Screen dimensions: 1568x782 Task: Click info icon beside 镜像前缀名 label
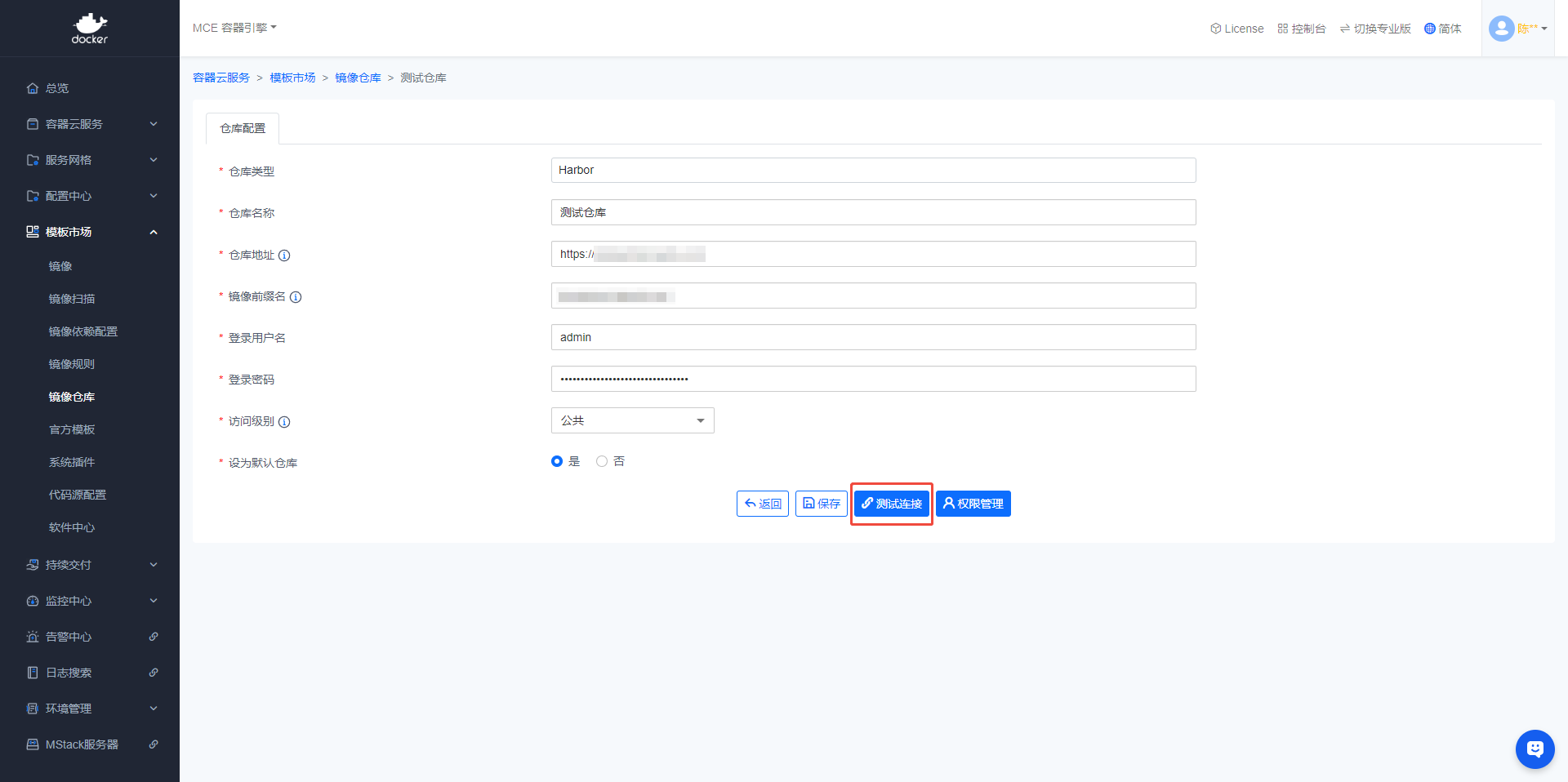pyautogui.click(x=296, y=297)
